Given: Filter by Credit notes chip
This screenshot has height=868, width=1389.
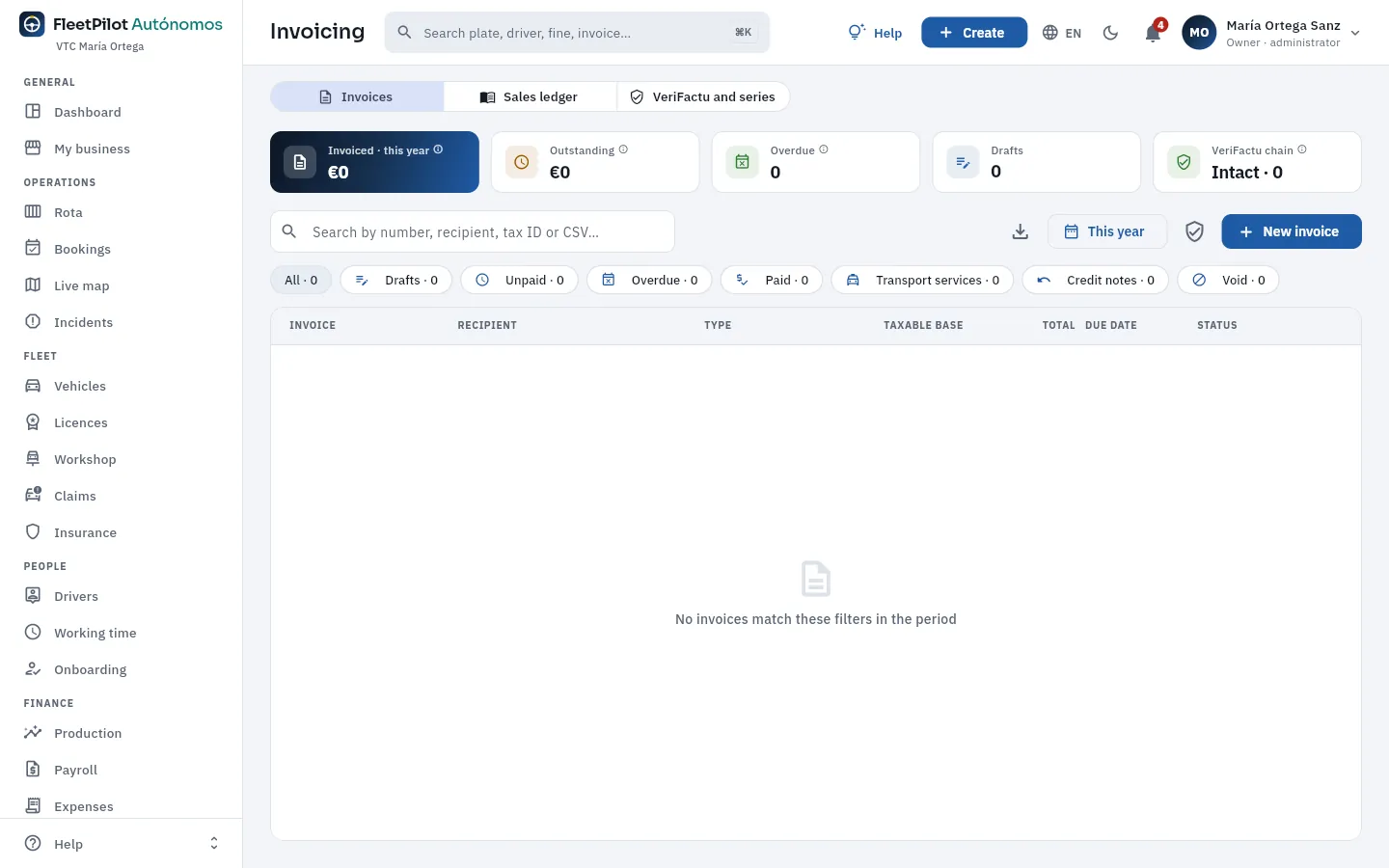Looking at the screenshot, I should [1096, 280].
